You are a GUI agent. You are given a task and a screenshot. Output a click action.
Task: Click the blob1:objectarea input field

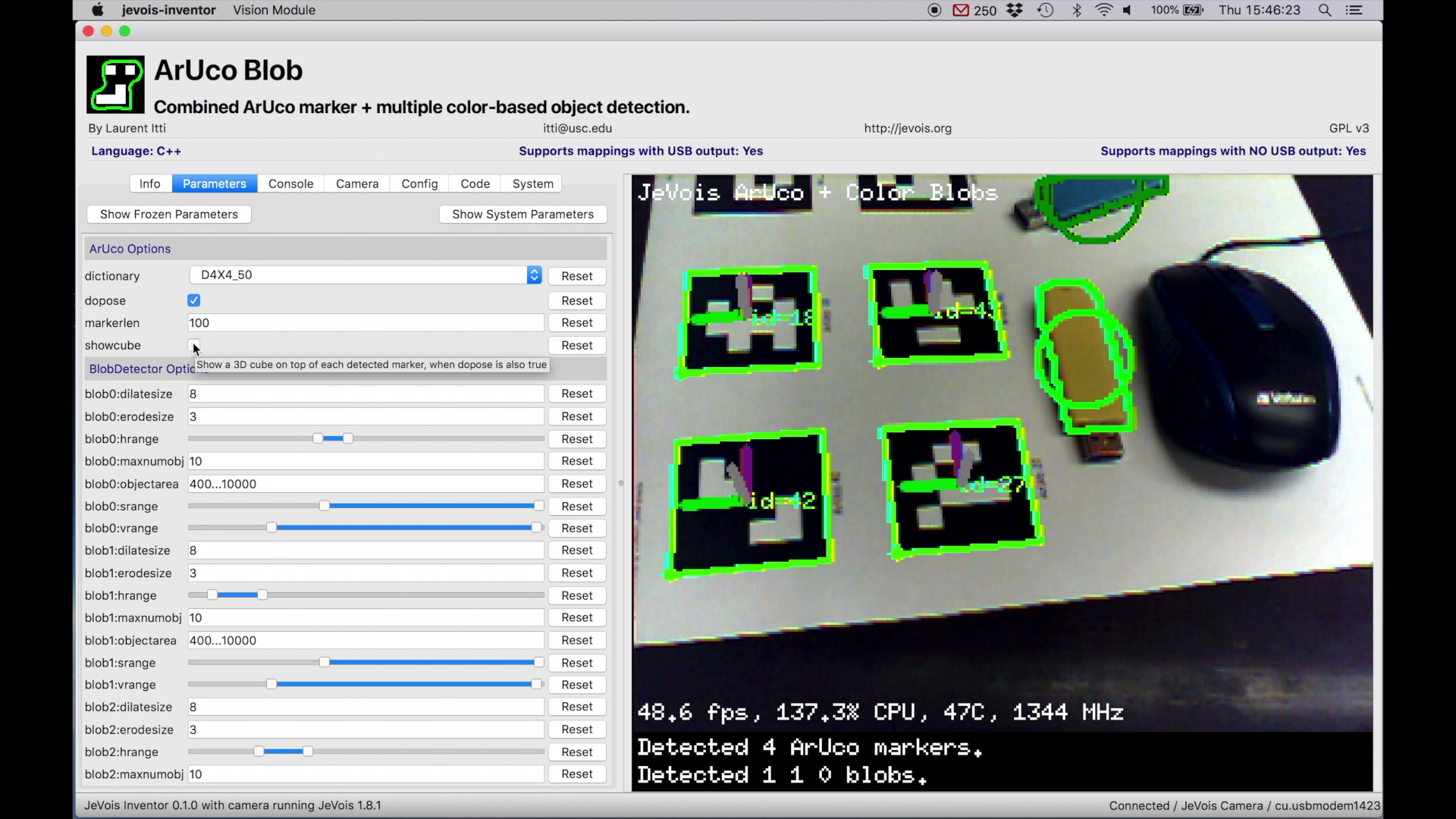pos(366,640)
